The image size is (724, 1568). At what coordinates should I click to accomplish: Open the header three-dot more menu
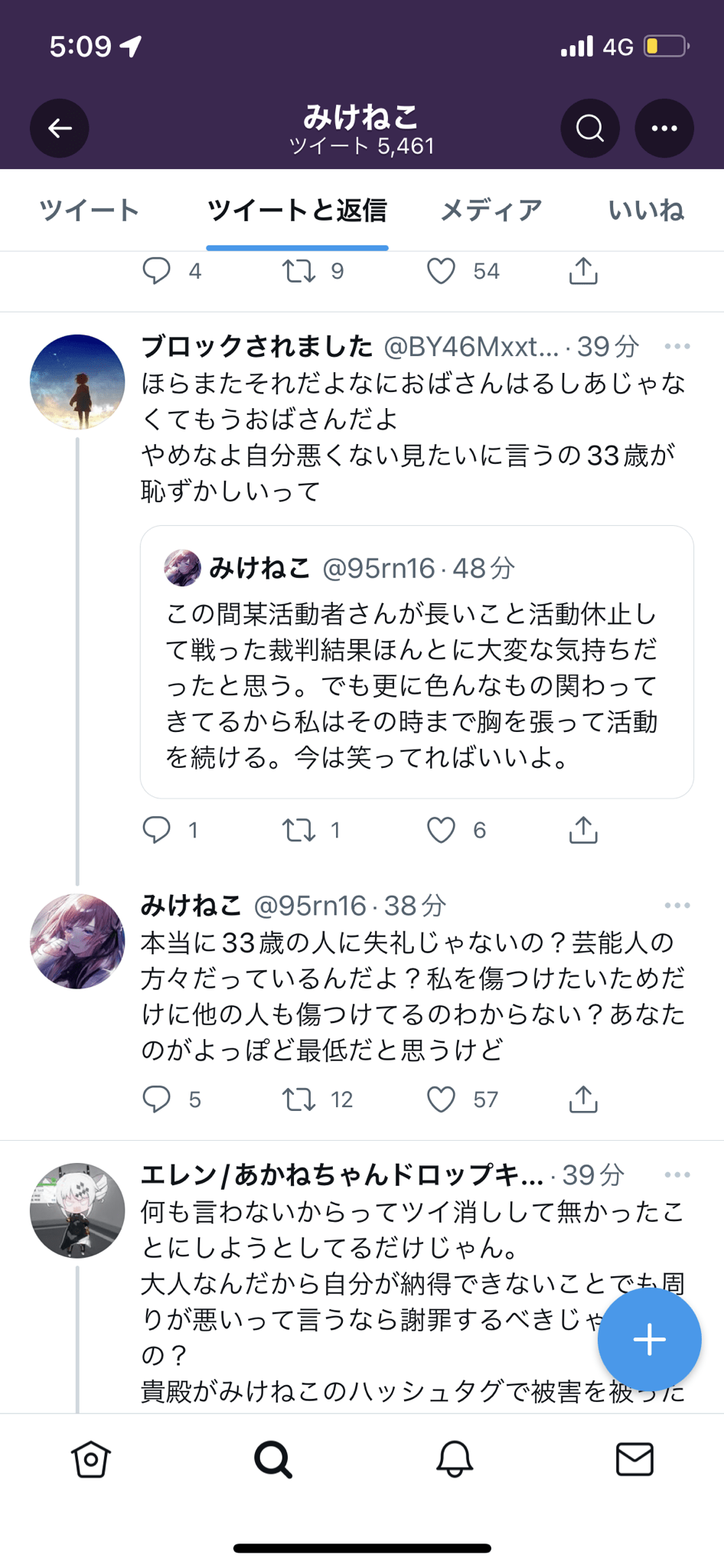[x=664, y=128]
